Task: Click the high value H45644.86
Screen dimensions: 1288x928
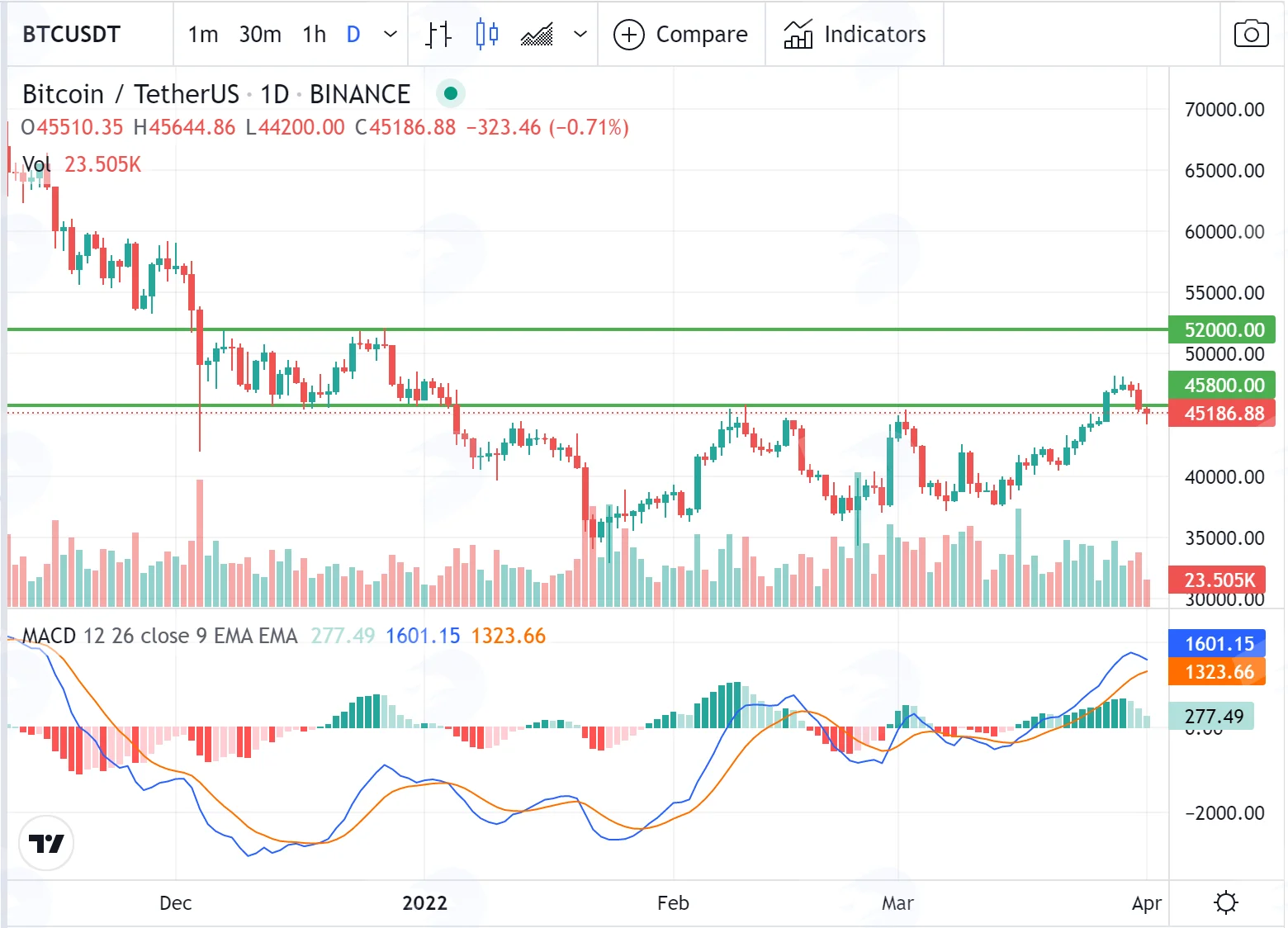Action: (184, 127)
